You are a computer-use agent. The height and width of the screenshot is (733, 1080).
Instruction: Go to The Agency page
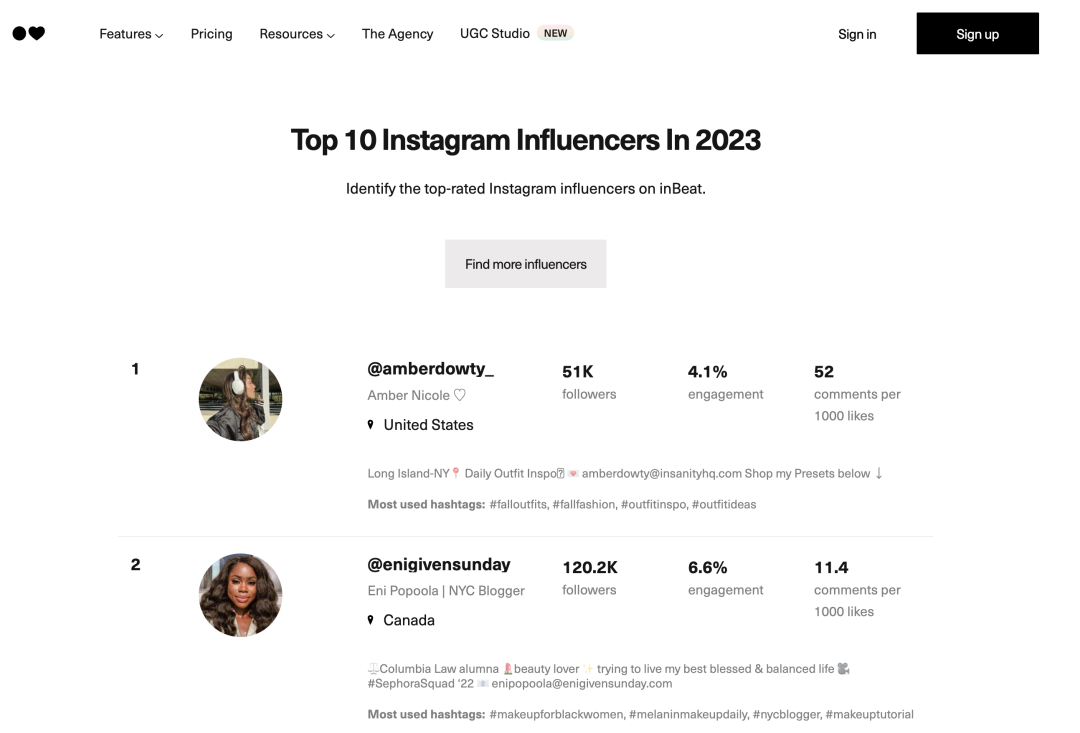pos(397,34)
